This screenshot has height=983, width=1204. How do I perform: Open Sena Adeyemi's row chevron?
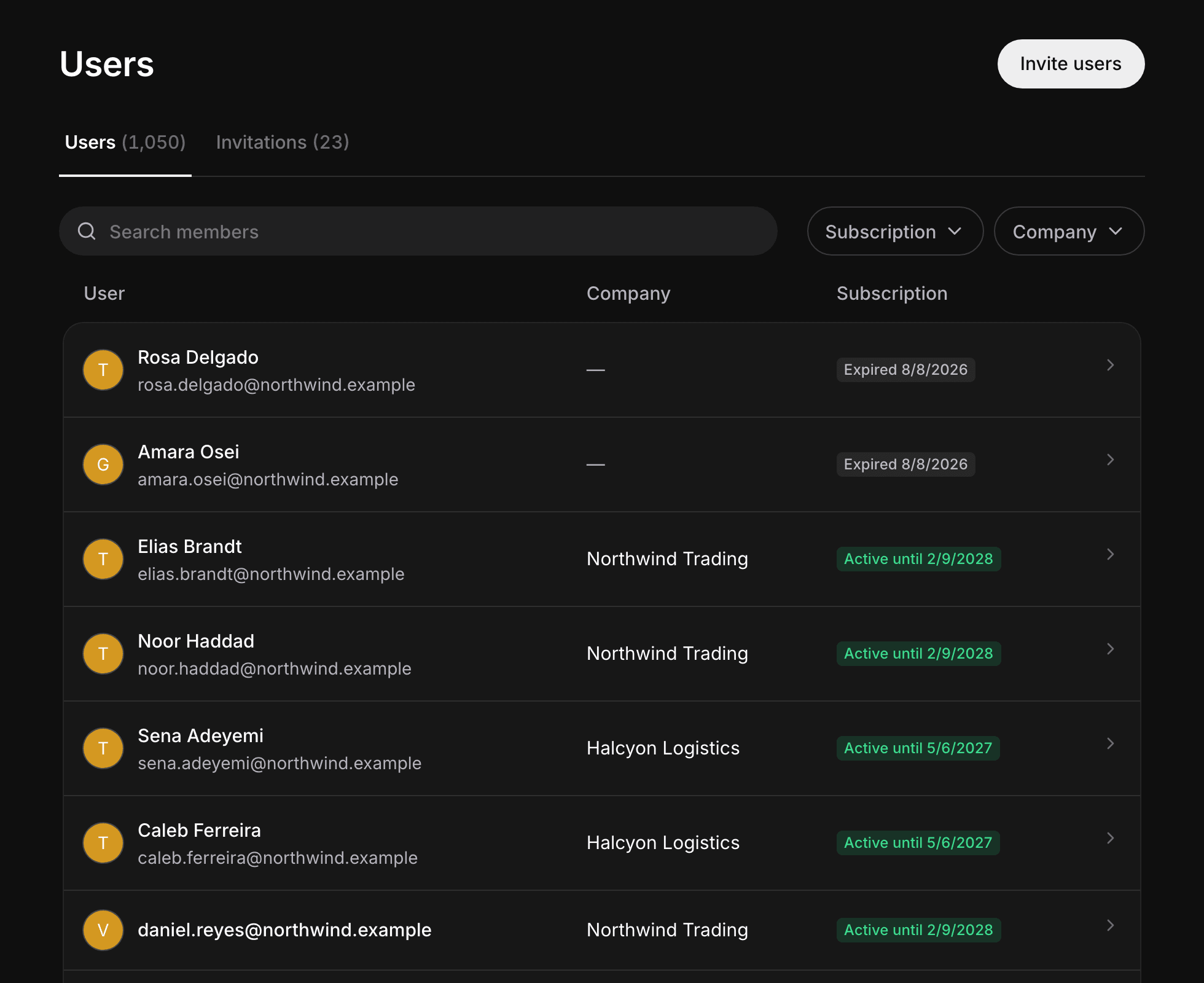click(x=1110, y=744)
